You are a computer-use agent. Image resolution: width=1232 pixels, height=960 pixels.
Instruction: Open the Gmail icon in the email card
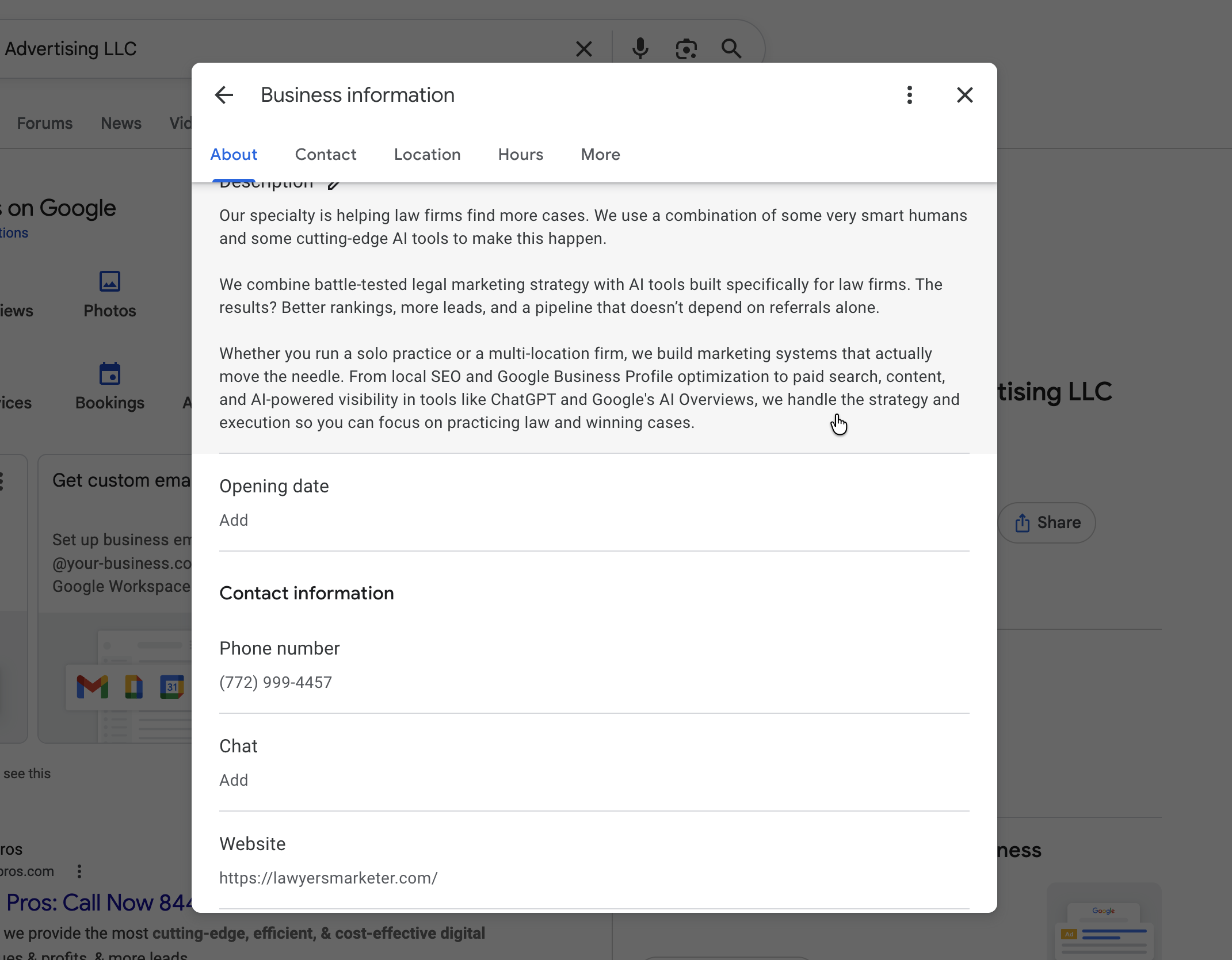click(93, 687)
